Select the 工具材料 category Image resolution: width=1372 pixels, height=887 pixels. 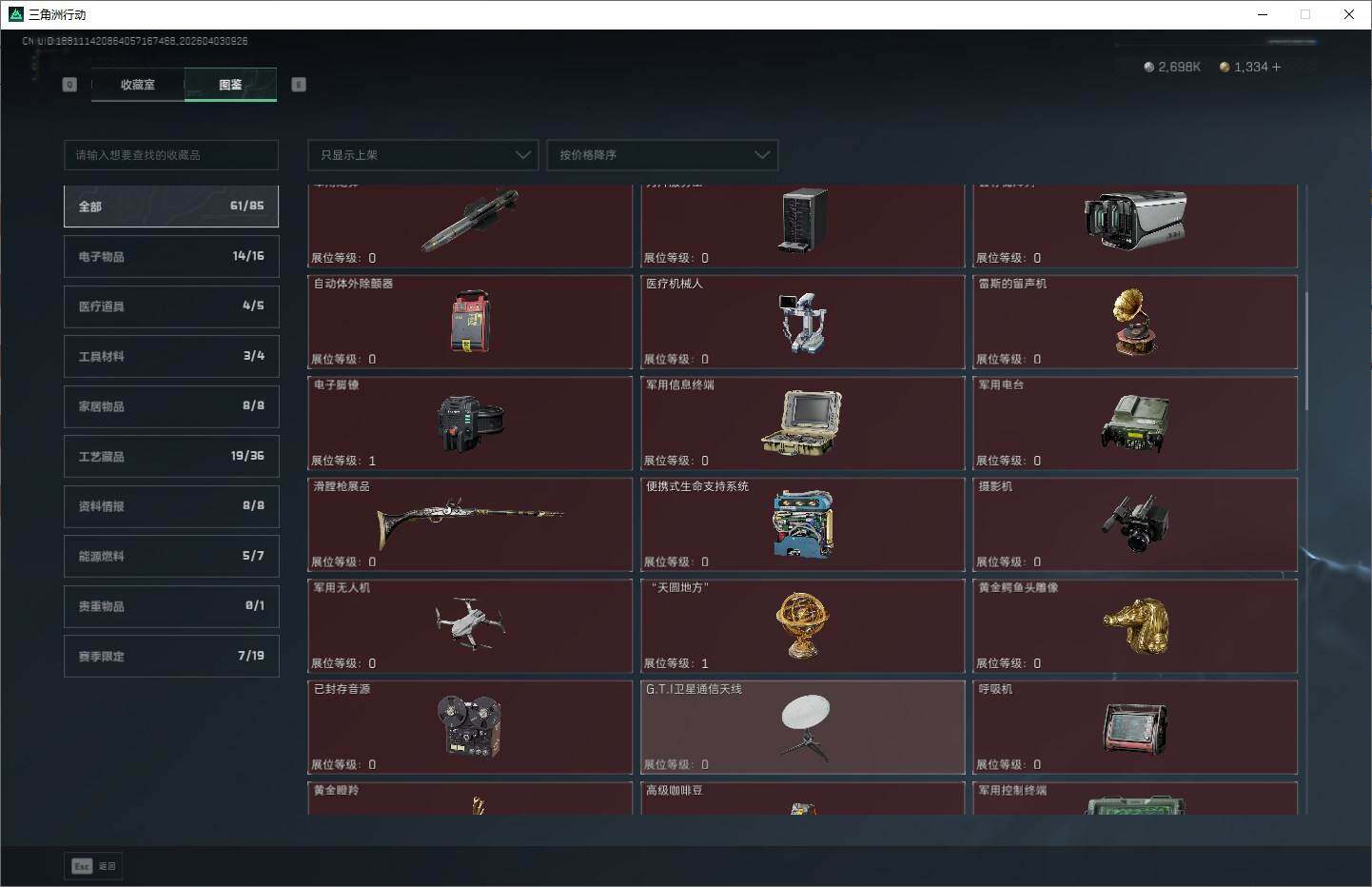[x=171, y=357]
